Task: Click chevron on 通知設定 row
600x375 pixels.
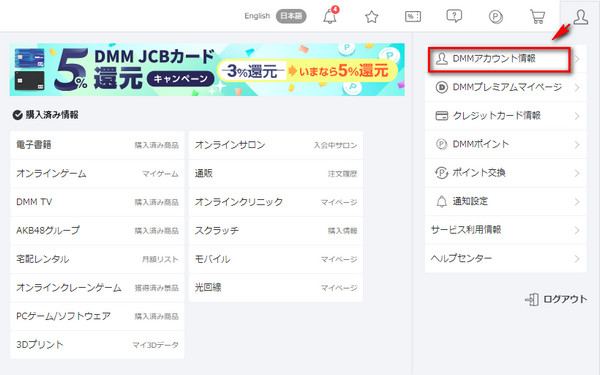Action: pos(577,202)
